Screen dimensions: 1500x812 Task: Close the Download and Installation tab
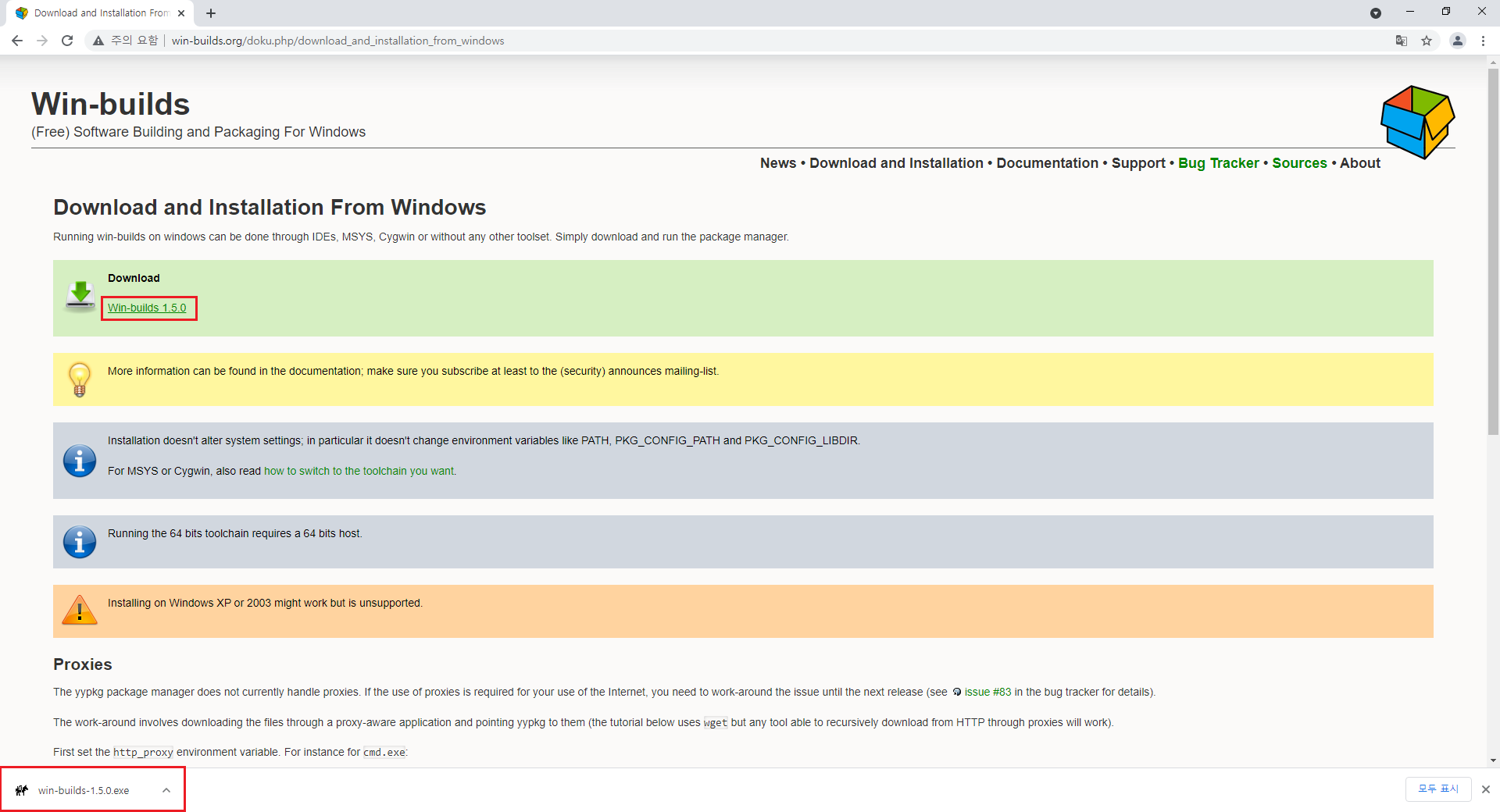click(181, 13)
